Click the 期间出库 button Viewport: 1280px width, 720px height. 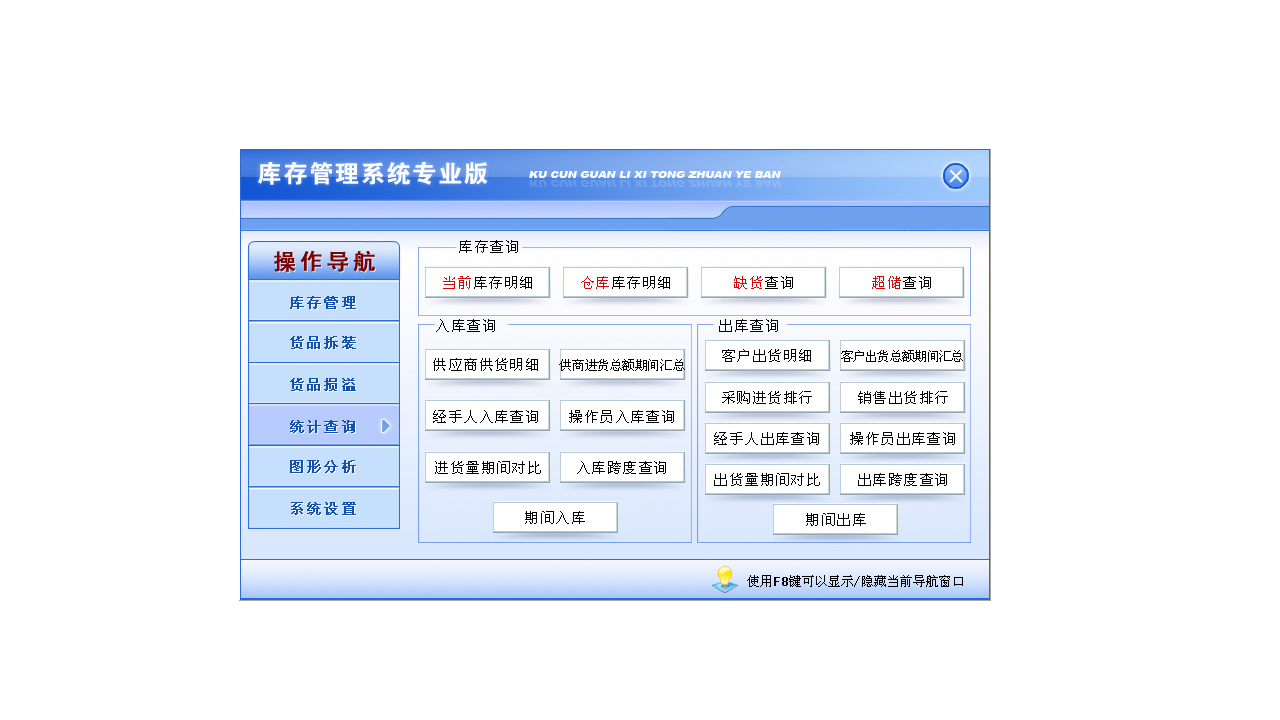pos(835,519)
